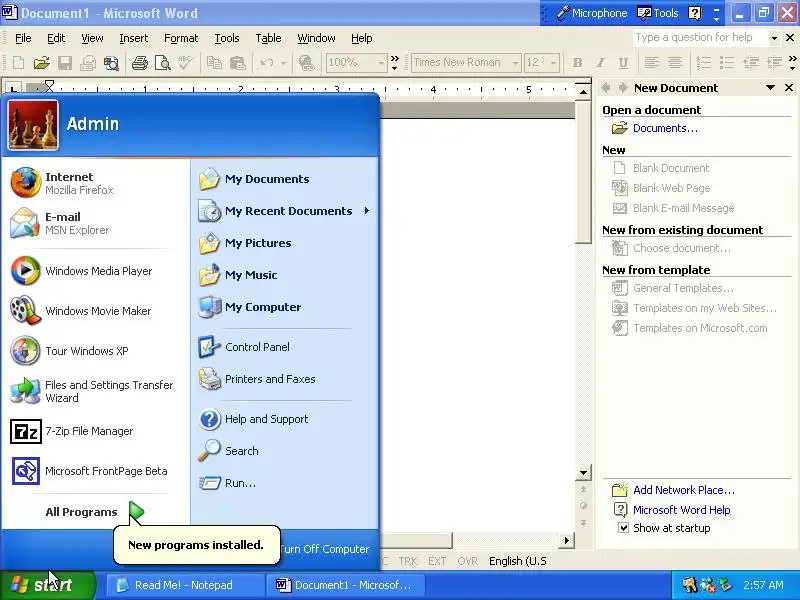Expand All Programs list

[x=95, y=512]
